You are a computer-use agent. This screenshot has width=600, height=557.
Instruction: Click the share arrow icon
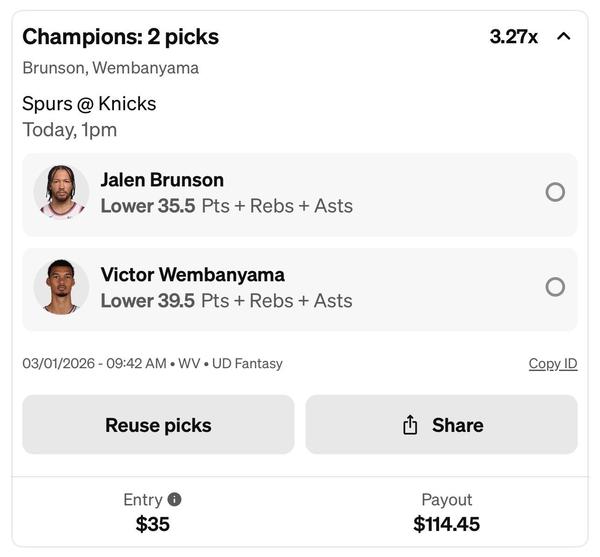(x=410, y=425)
